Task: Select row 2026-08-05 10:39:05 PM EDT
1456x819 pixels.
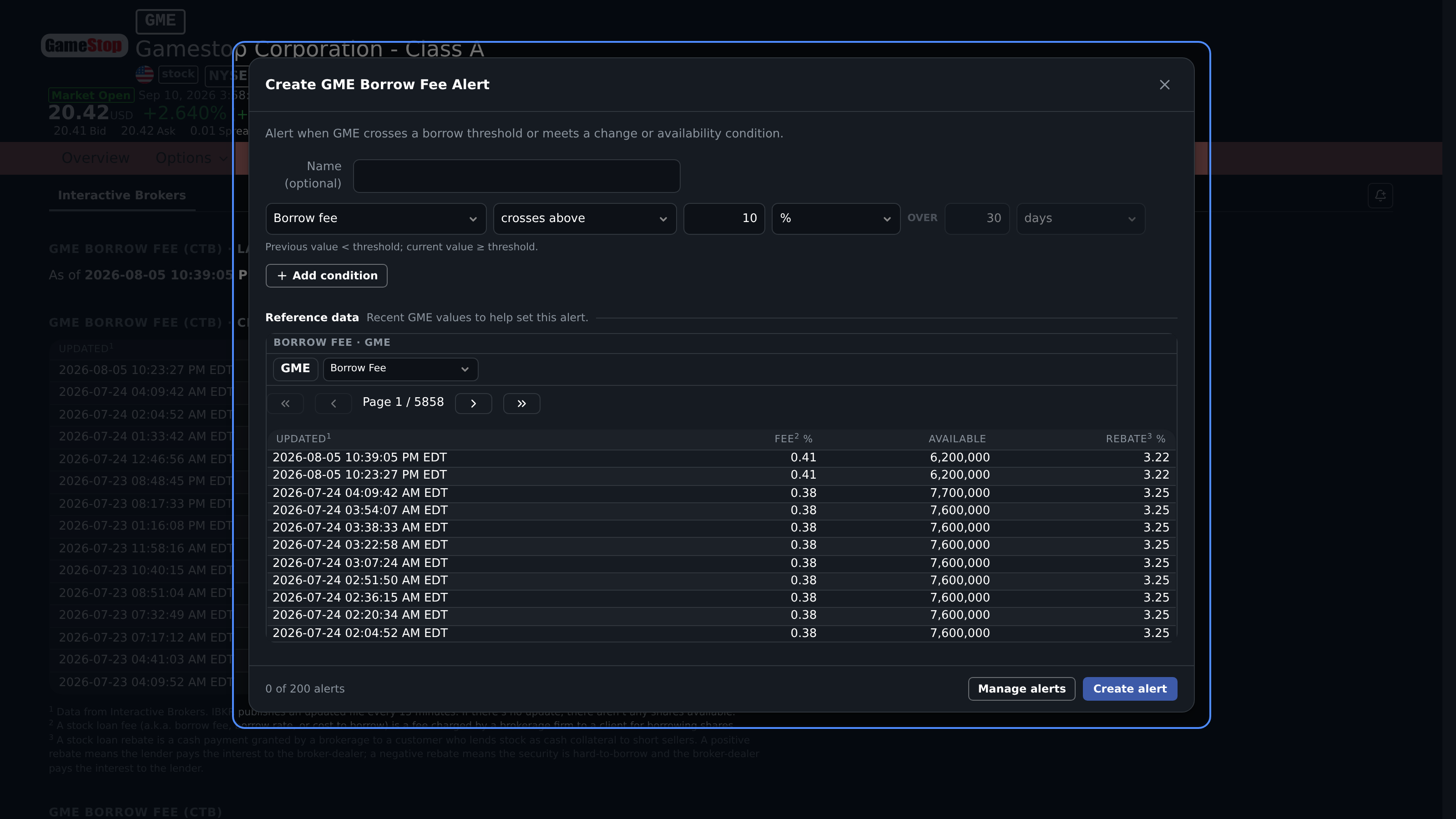Action: point(721,458)
